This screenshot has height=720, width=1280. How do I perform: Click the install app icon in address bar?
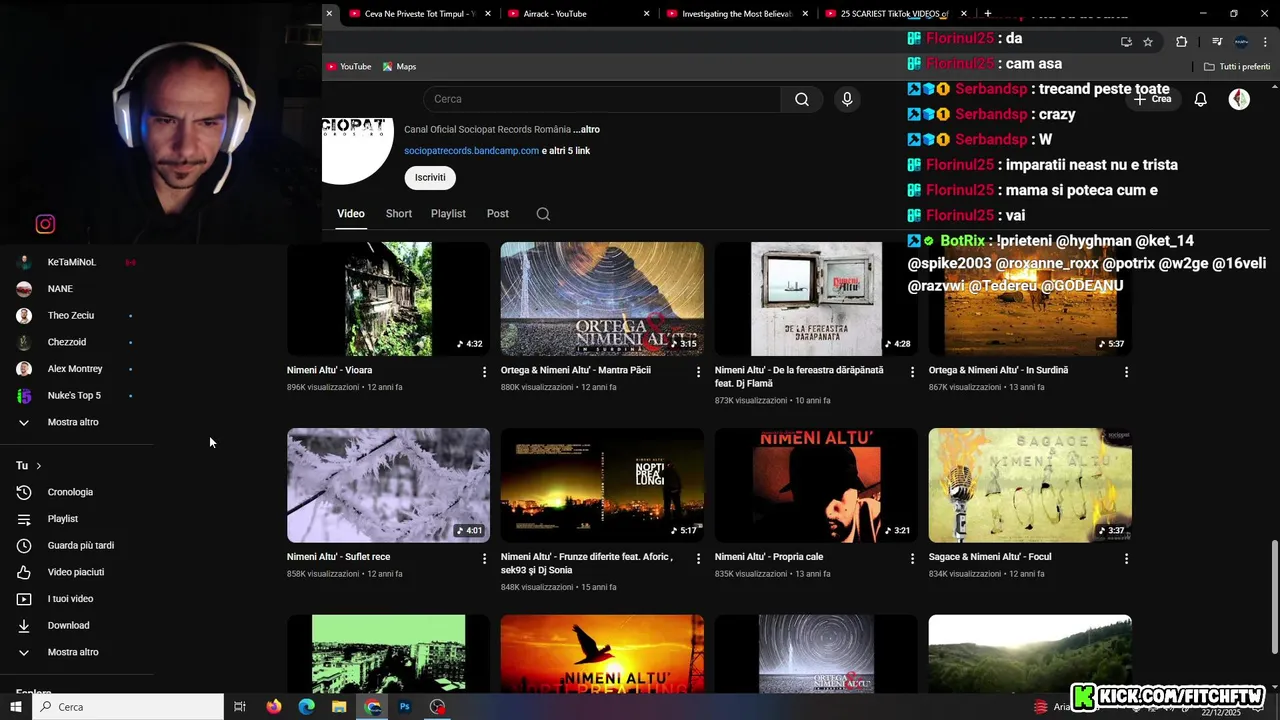[x=1126, y=42]
